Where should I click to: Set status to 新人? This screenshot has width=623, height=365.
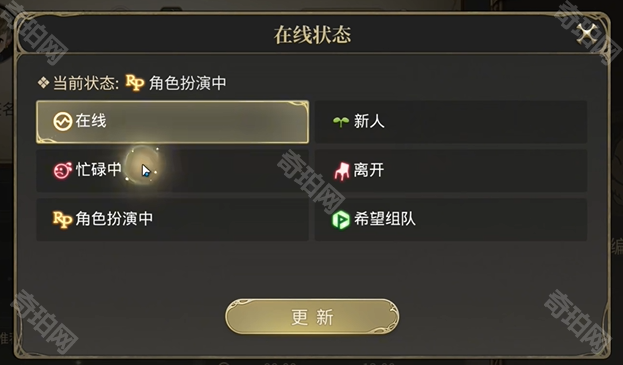[x=451, y=122]
